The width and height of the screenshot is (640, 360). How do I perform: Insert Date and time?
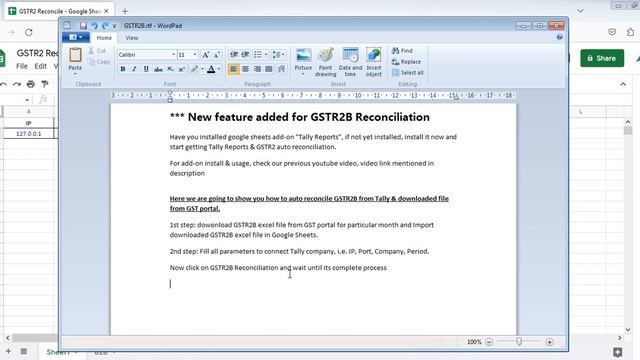(350, 62)
